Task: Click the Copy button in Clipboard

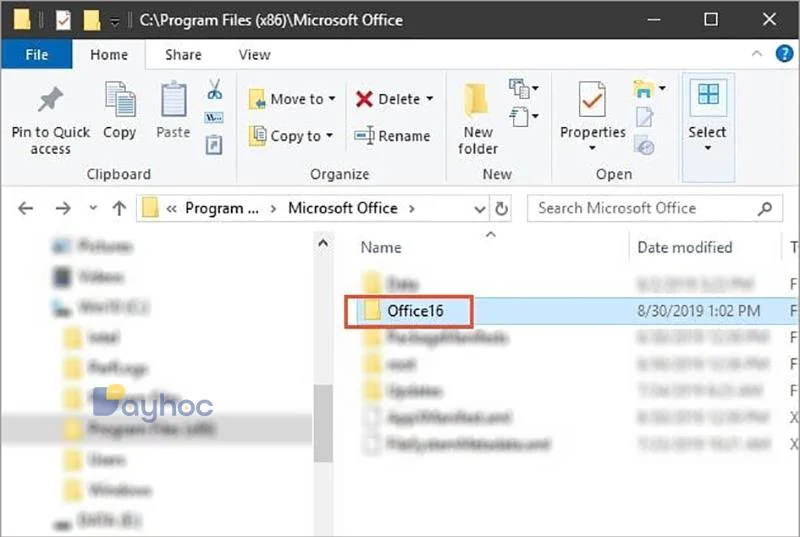Action: (x=120, y=111)
